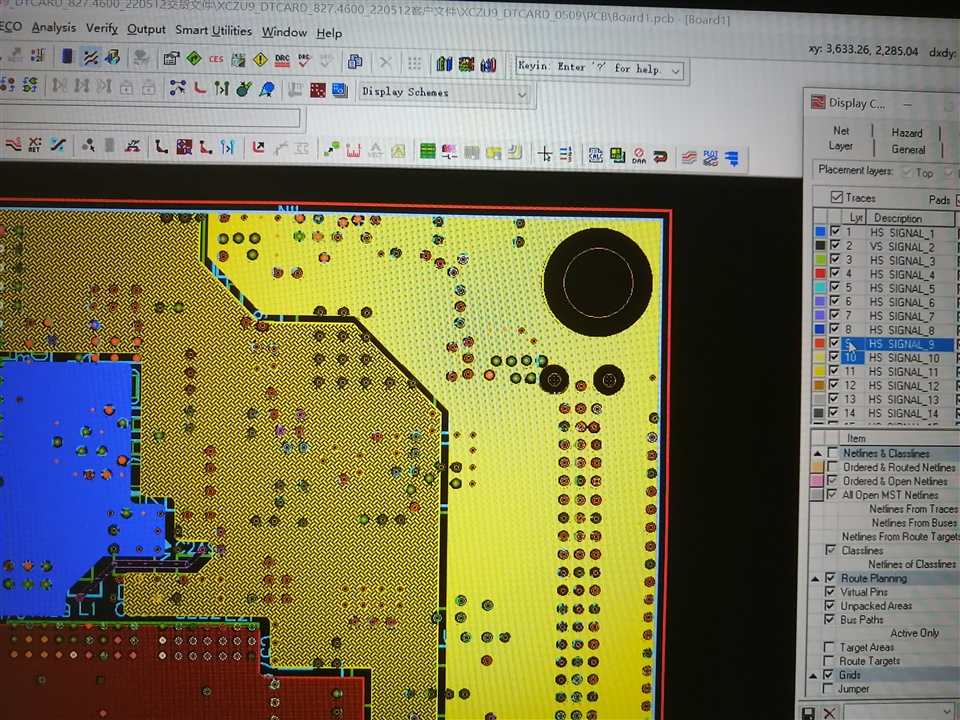Click the NET tool icon in bottom toolbar
960x720 pixels.
point(35,144)
